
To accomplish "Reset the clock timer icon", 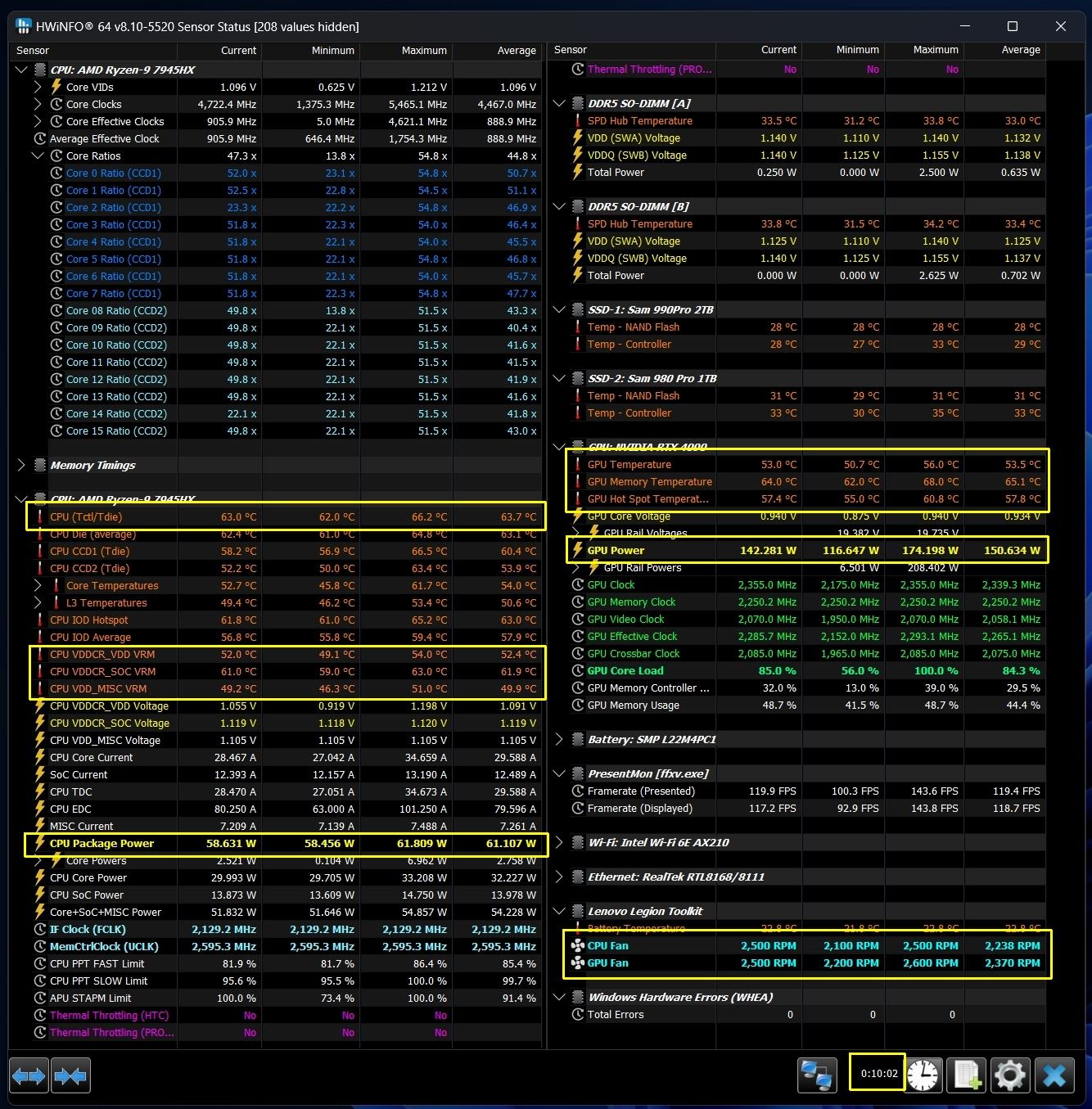I will point(923,1075).
